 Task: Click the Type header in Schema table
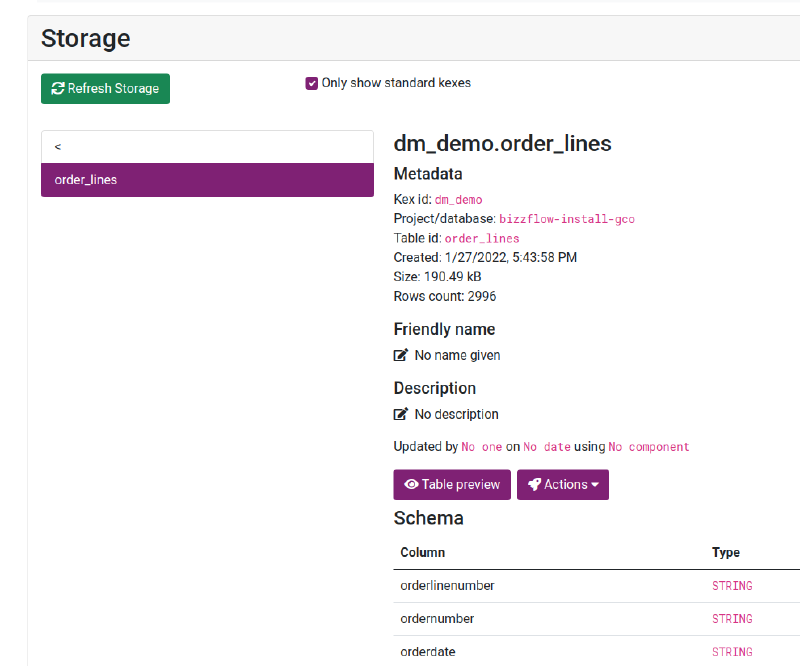(x=726, y=552)
